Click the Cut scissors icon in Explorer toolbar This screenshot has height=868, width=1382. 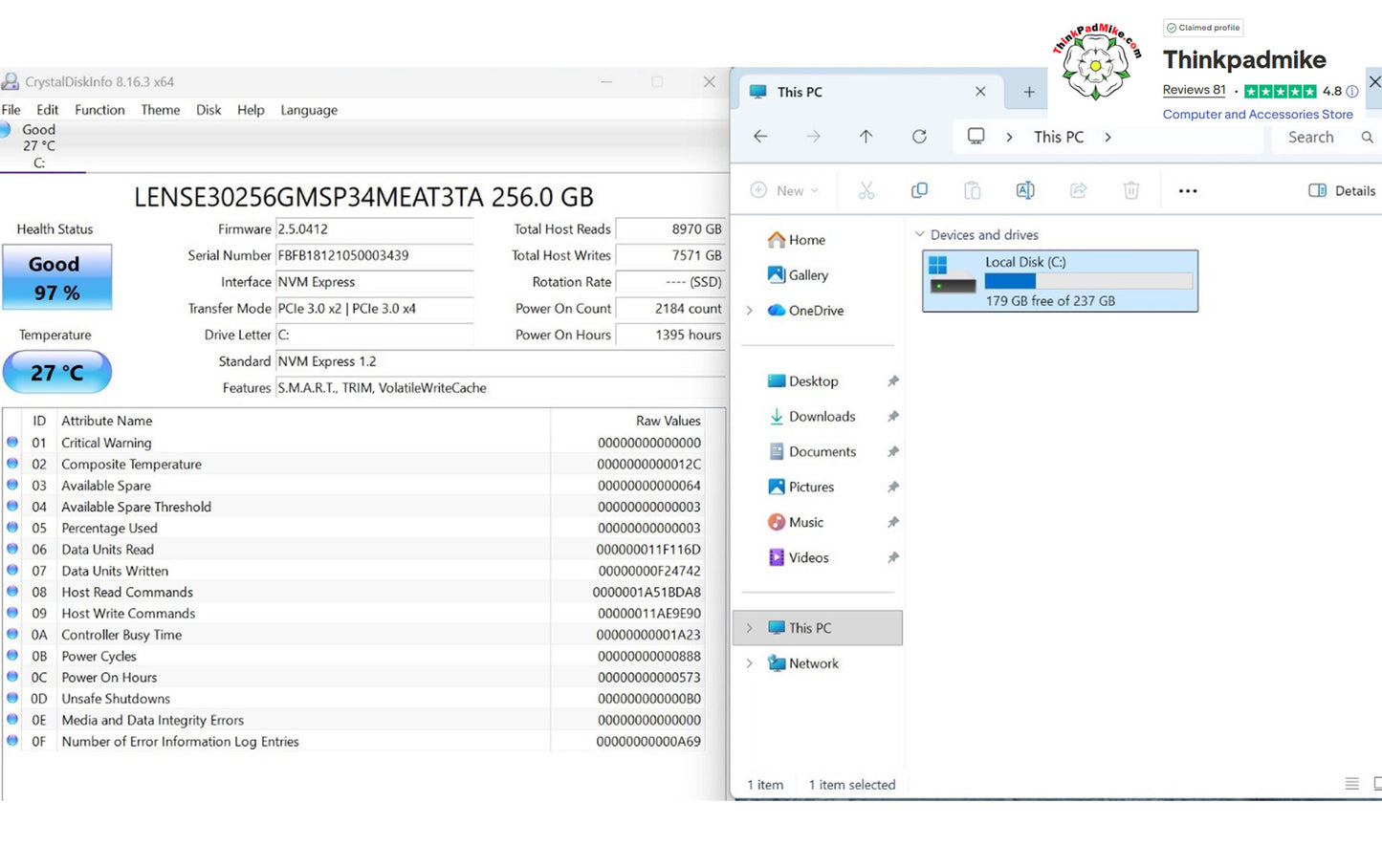[866, 190]
